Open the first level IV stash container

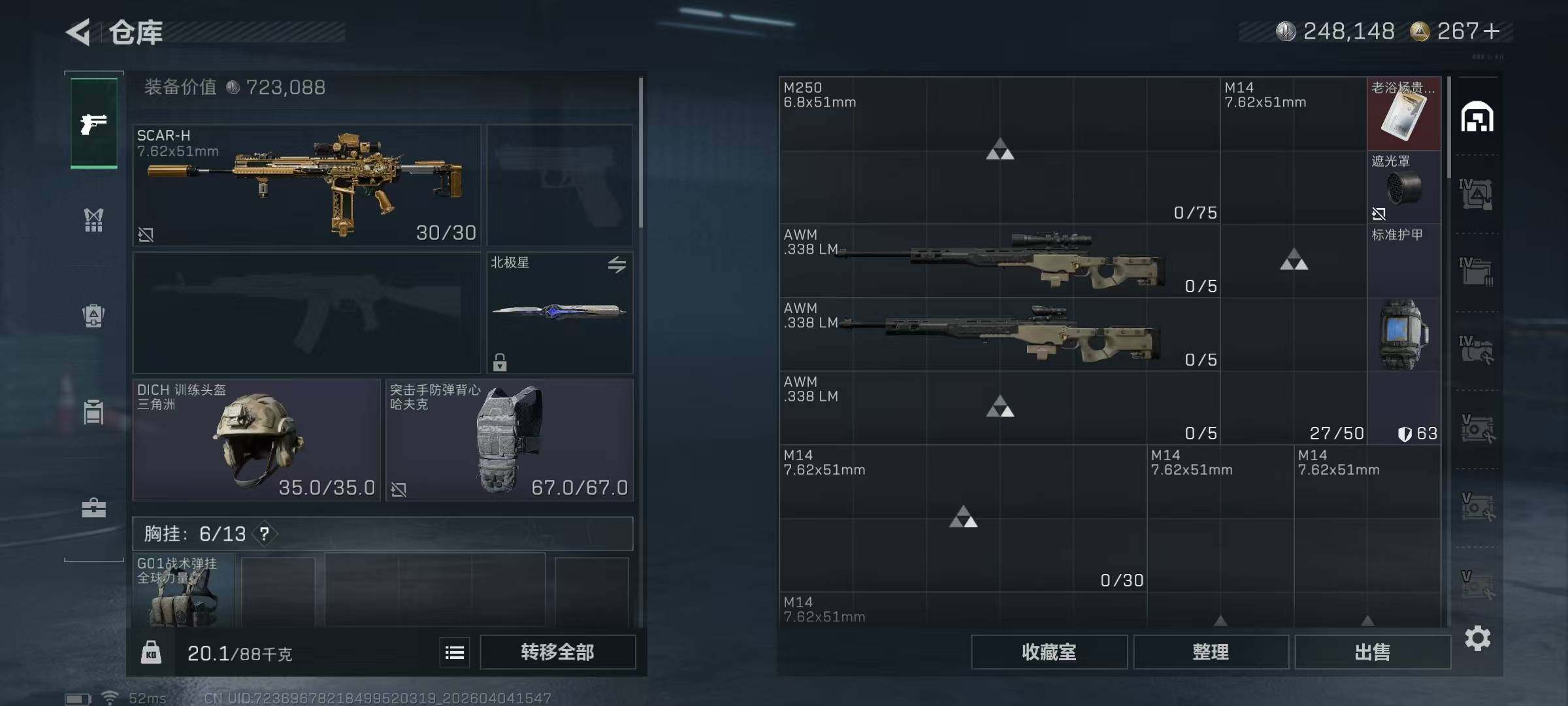(1477, 193)
